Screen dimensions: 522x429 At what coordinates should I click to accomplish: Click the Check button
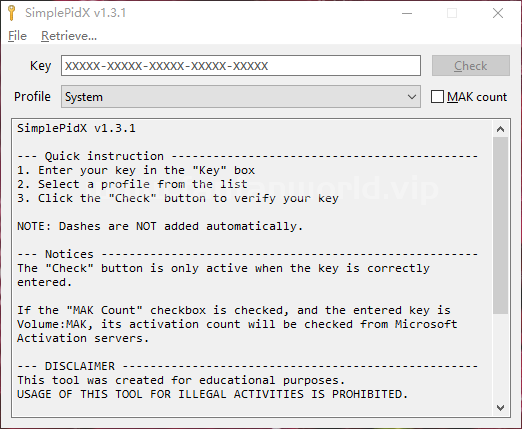pyautogui.click(x=471, y=66)
